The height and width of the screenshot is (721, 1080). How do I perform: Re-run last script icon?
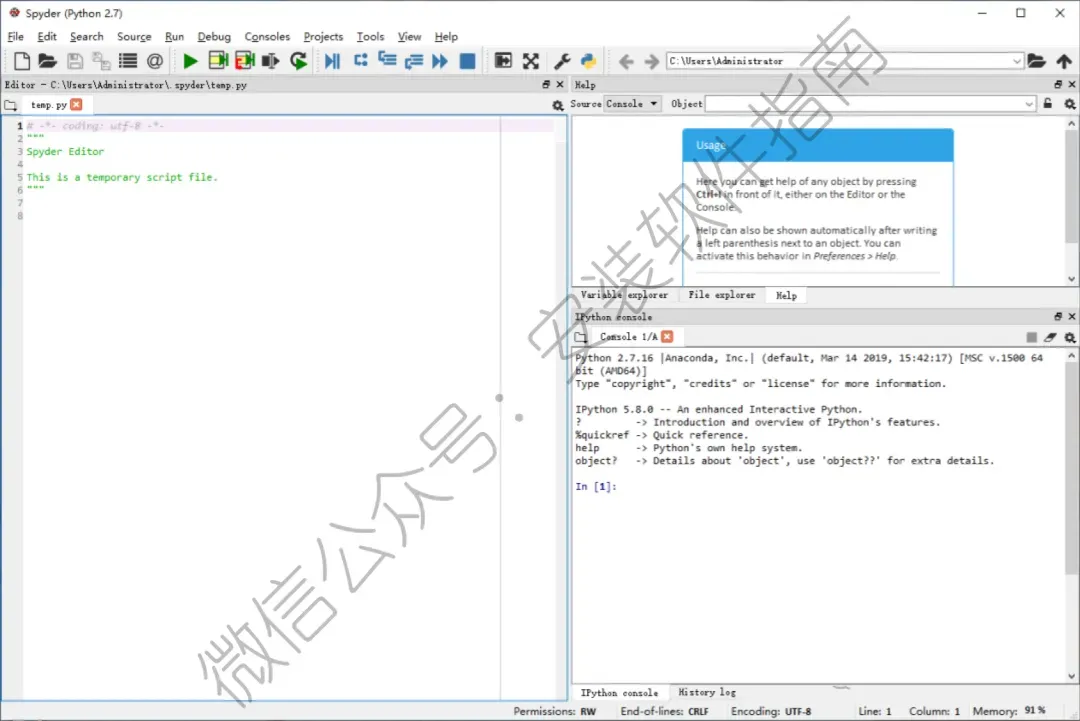(x=298, y=61)
